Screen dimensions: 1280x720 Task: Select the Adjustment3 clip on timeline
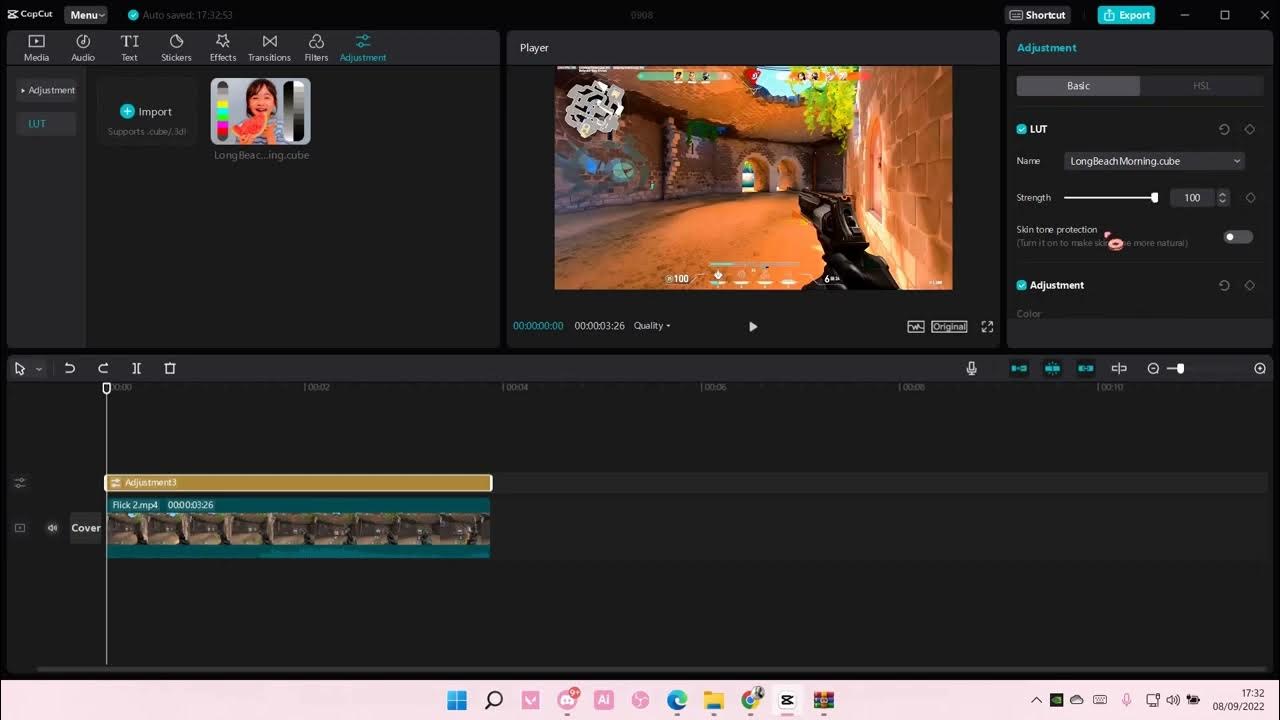tap(298, 483)
